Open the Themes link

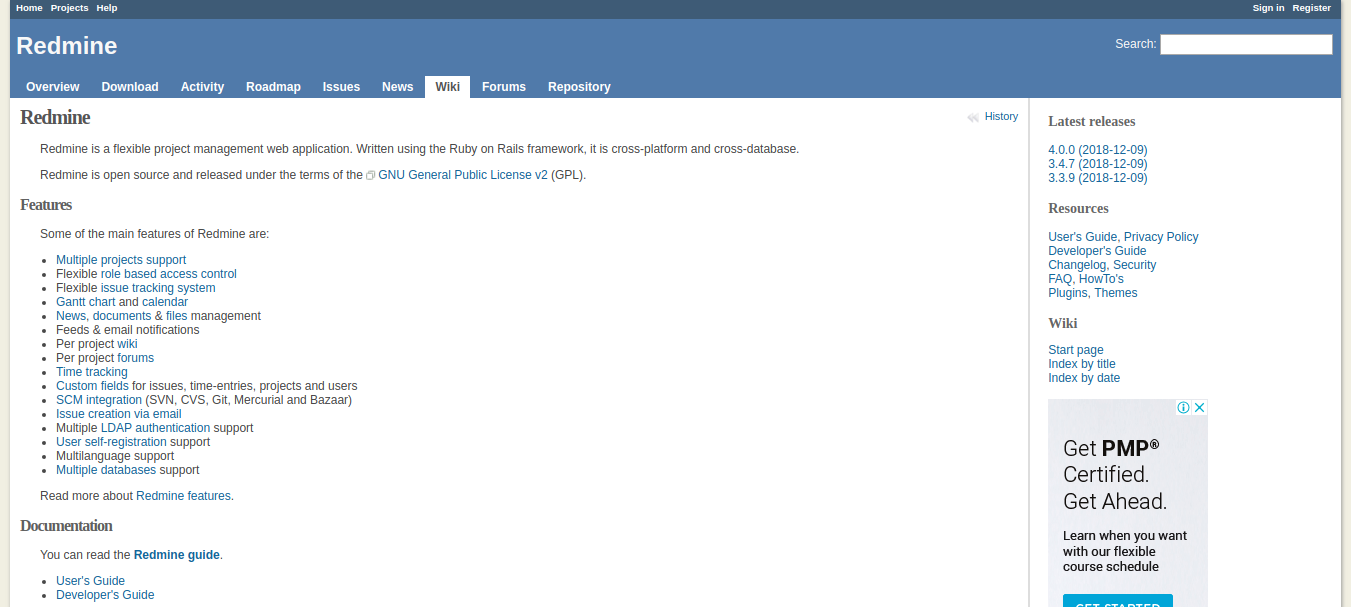pos(1116,293)
